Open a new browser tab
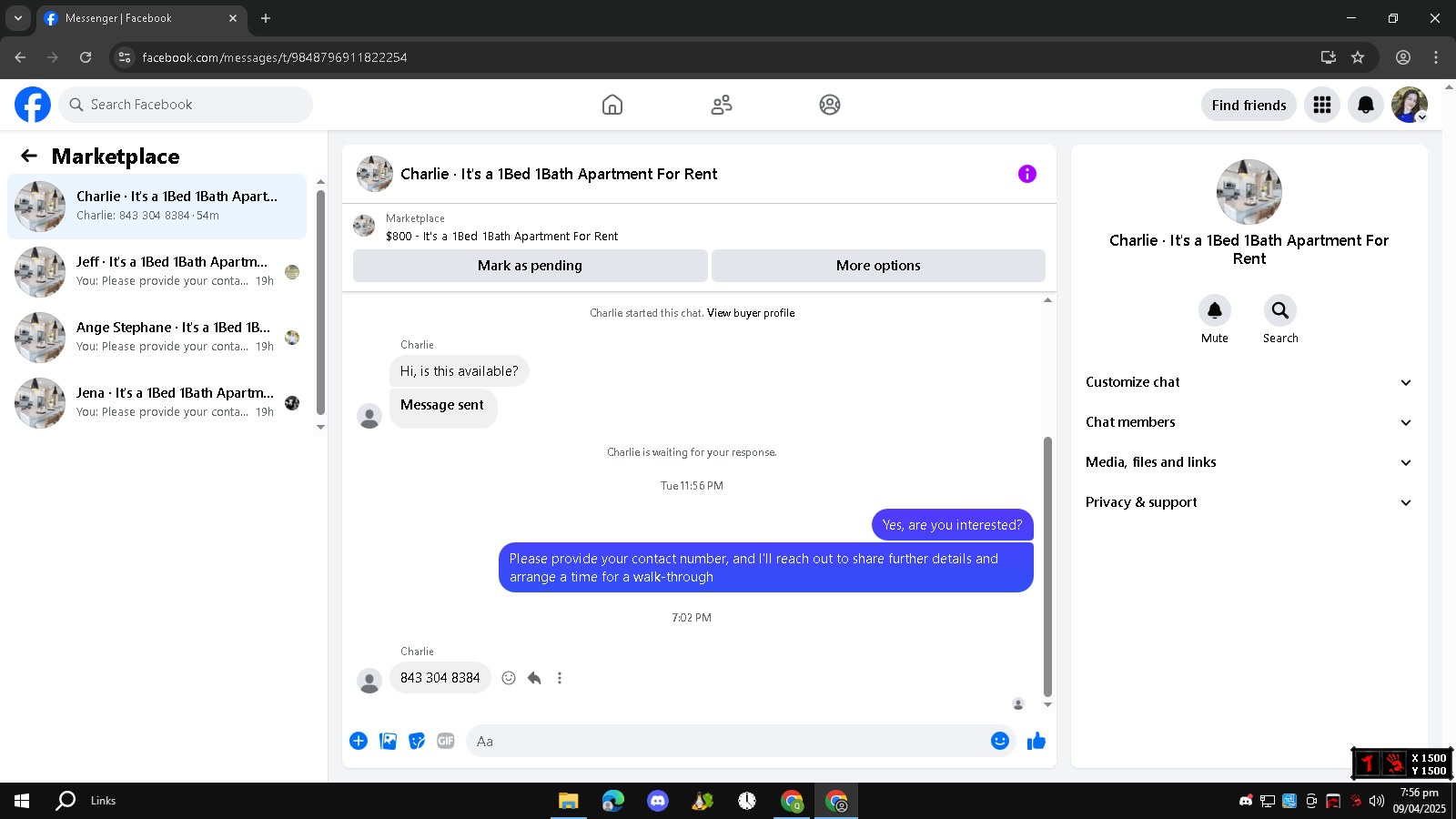 [x=266, y=18]
